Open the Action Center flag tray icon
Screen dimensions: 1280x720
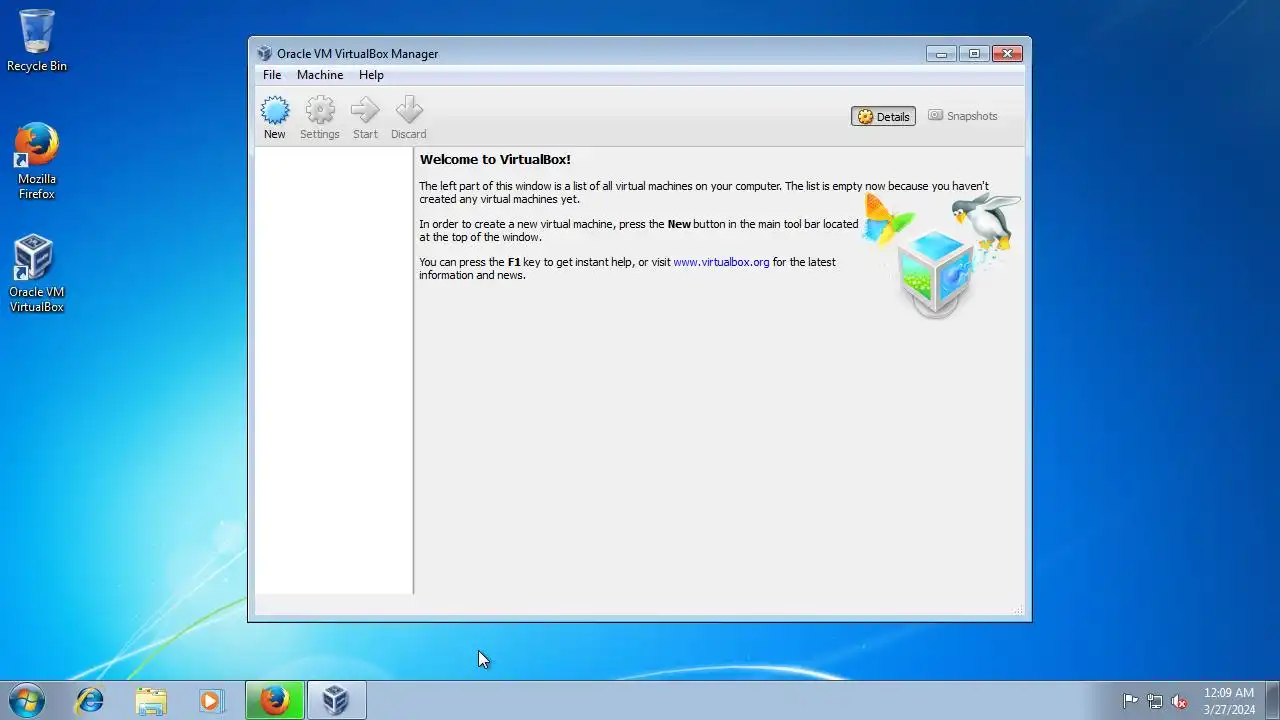click(x=1130, y=701)
